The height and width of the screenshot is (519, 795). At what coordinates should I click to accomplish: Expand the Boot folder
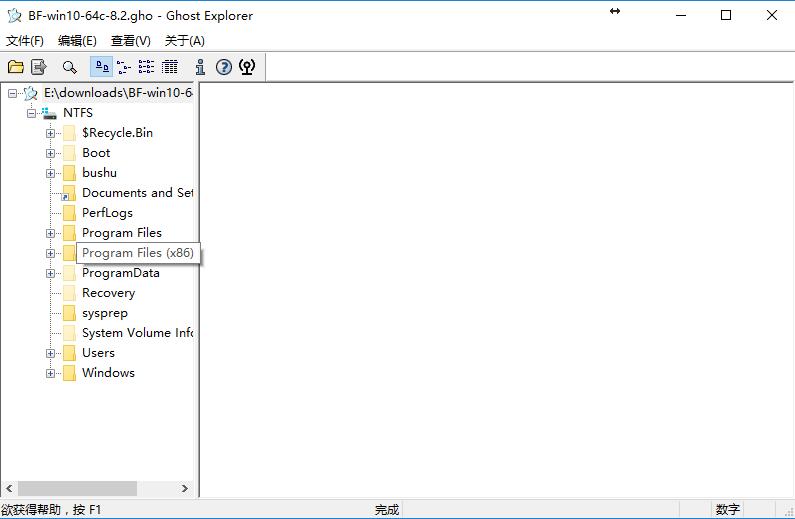click(50, 153)
